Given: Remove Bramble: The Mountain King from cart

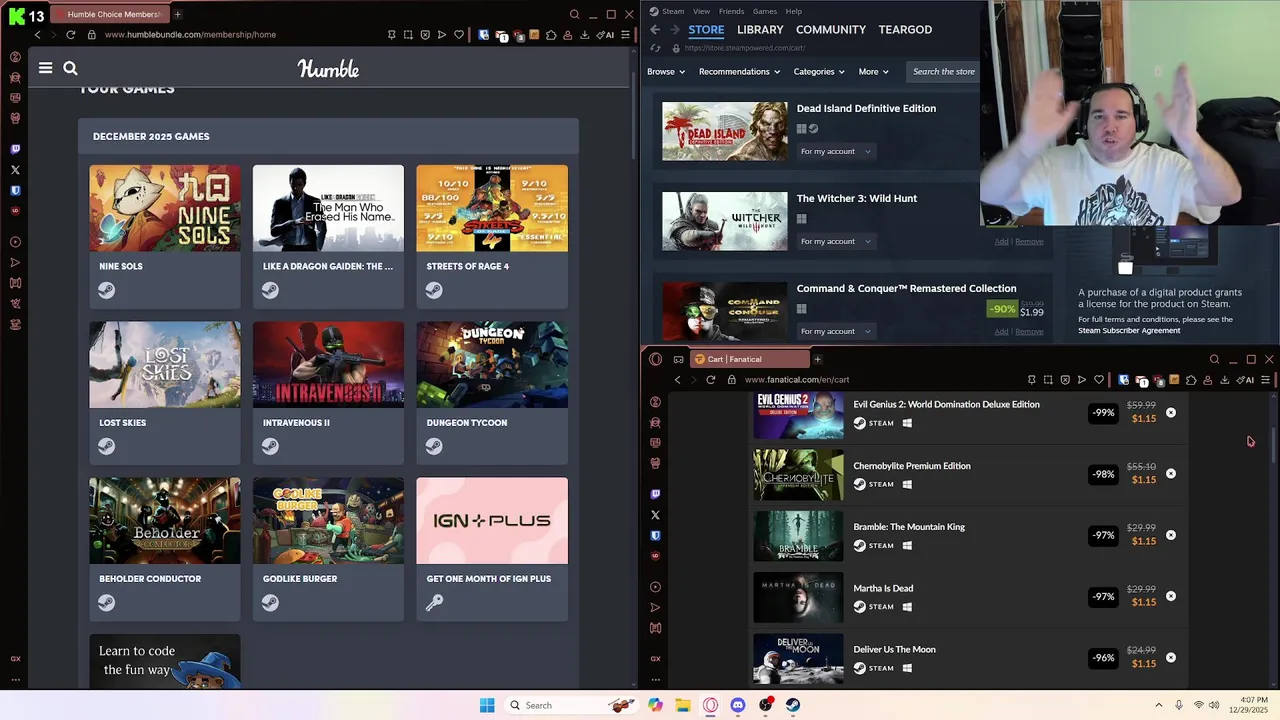Looking at the screenshot, I should 1171,535.
